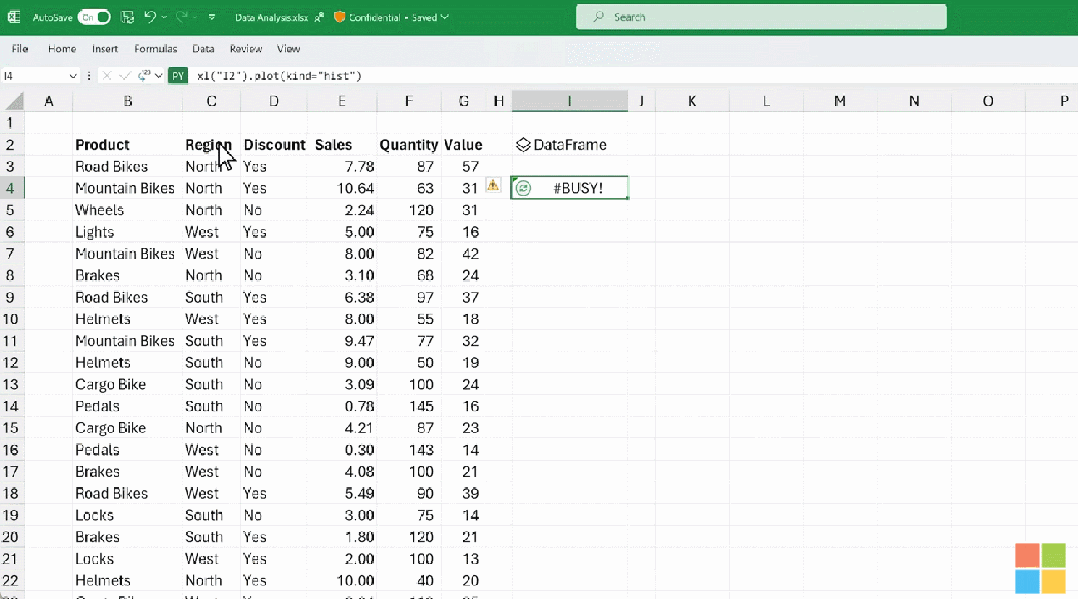Click the green PY Python mode badge

(178, 76)
